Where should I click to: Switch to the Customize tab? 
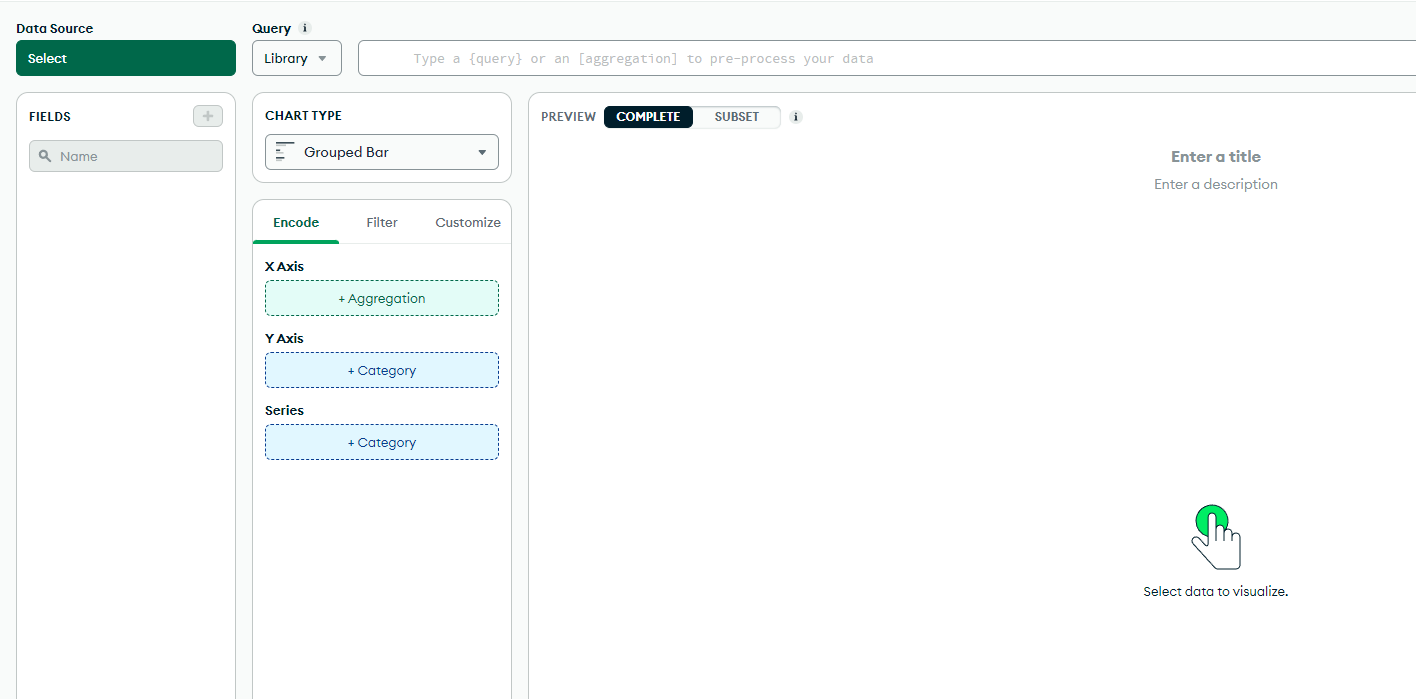coord(468,222)
